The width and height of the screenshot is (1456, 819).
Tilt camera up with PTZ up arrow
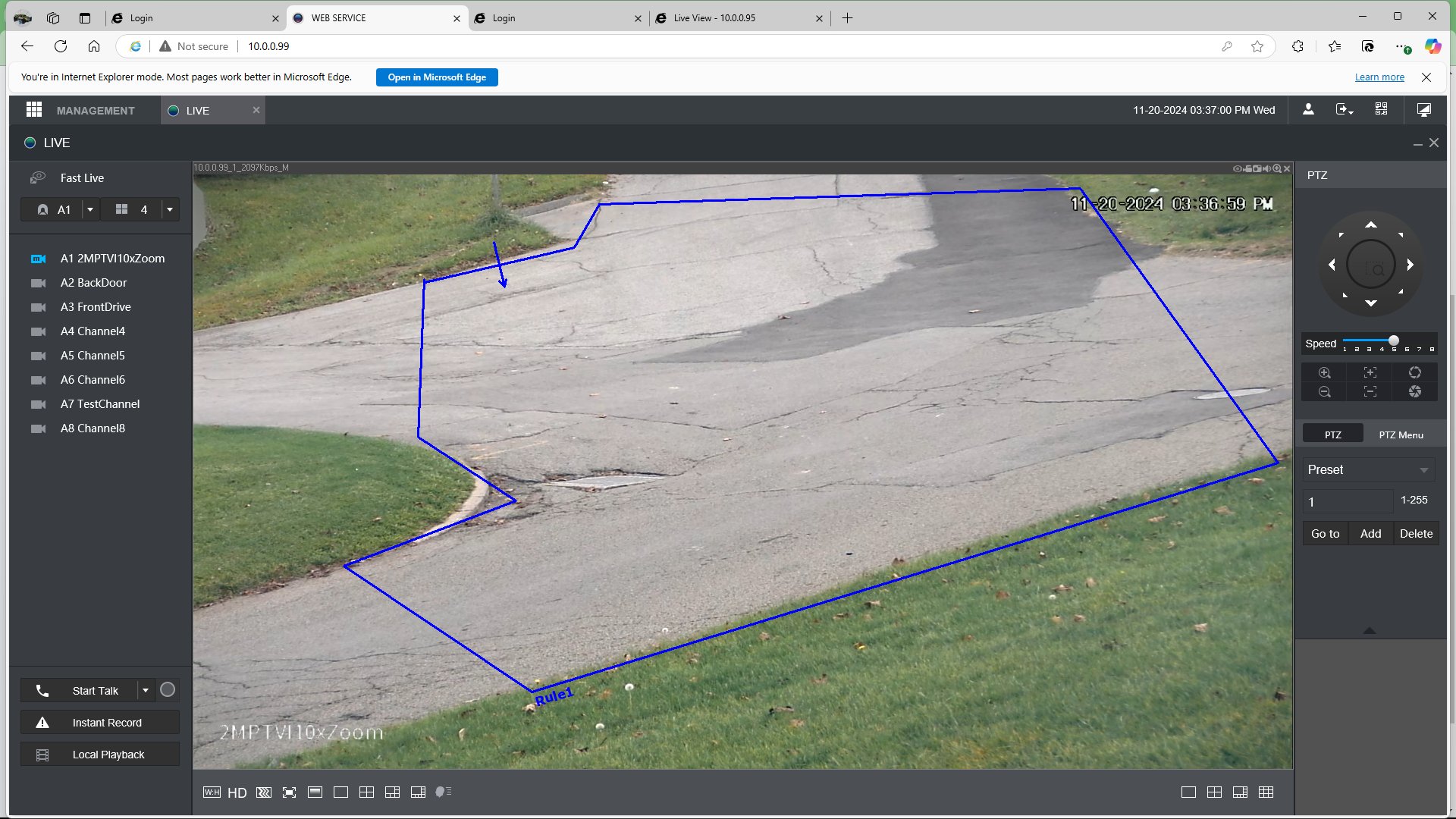pos(1371,225)
